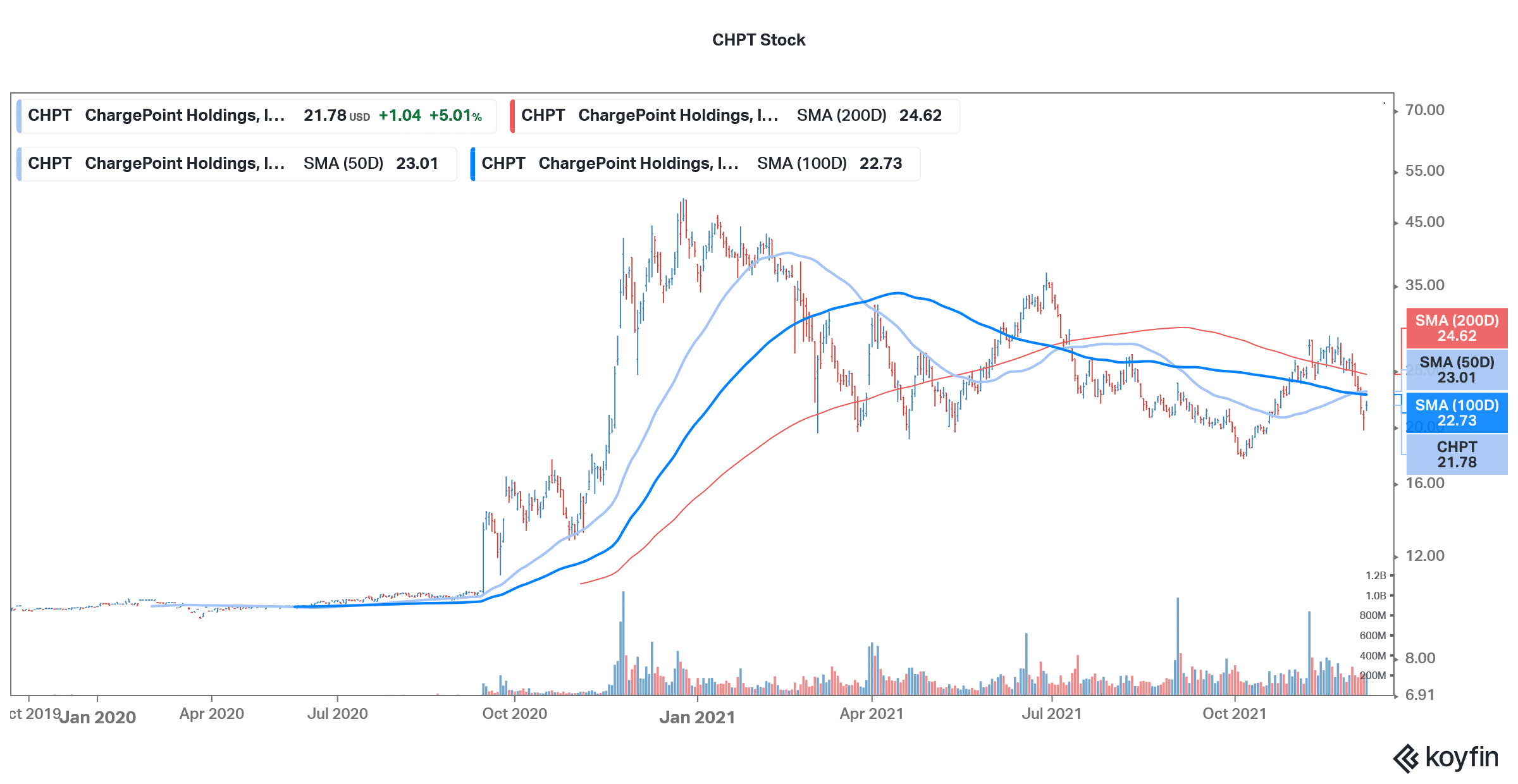Viewport: 1518px width, 784px height.
Task: Click the Jan 2021 date axis label
Action: 697,718
